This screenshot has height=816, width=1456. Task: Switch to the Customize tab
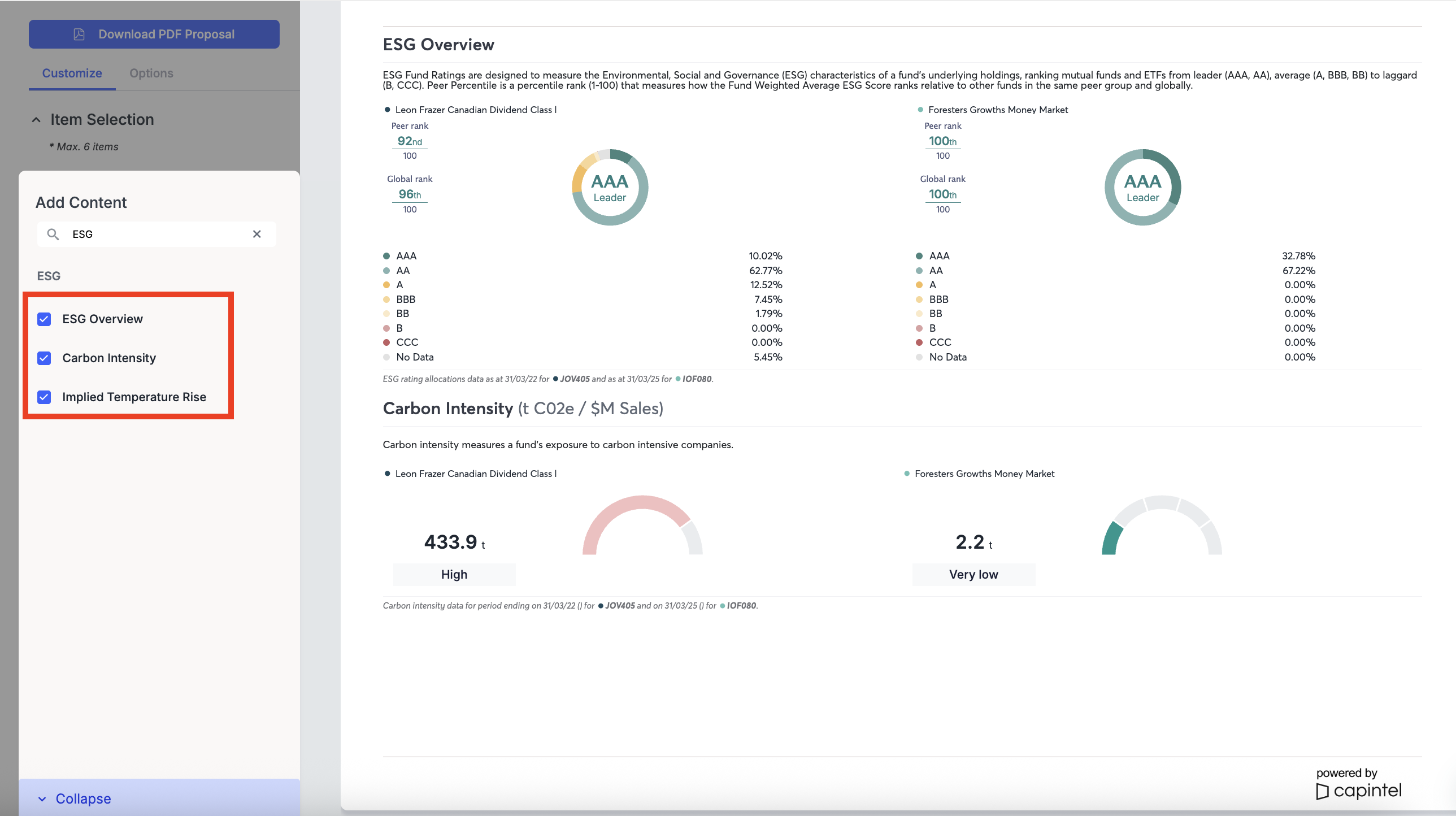[x=72, y=73]
